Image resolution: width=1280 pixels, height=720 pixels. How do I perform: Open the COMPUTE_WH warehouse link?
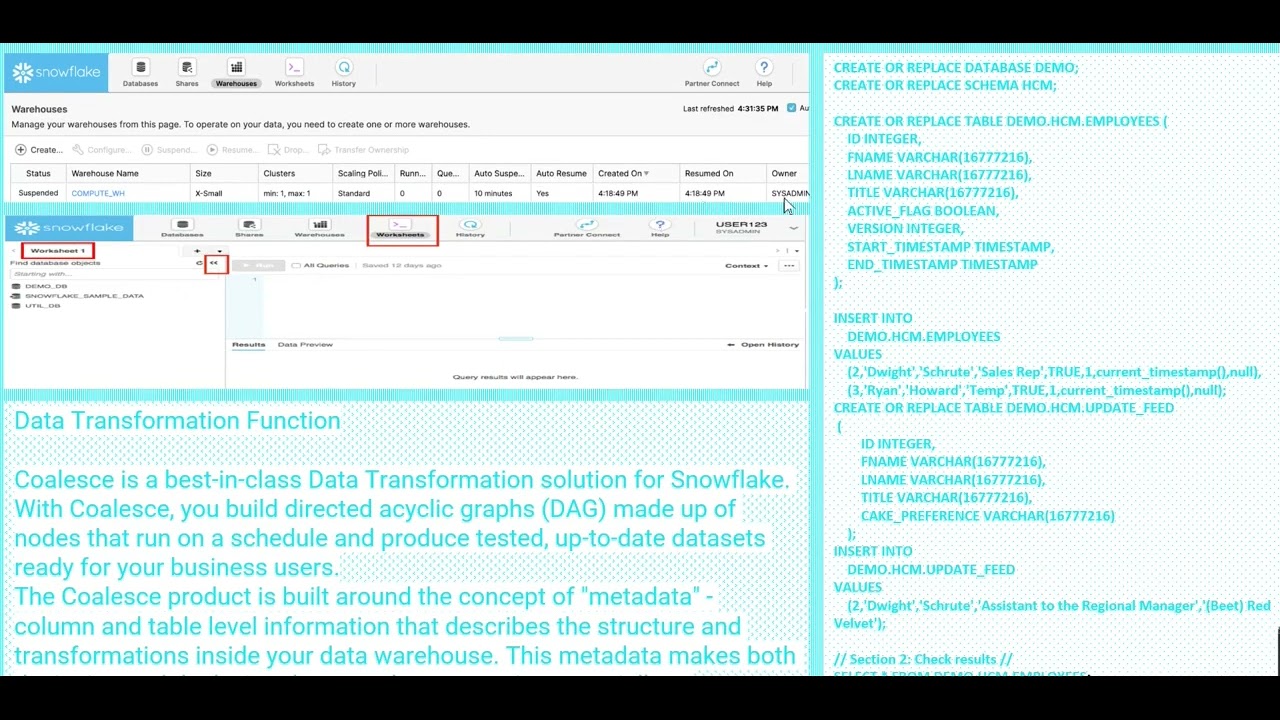pyautogui.click(x=98, y=193)
